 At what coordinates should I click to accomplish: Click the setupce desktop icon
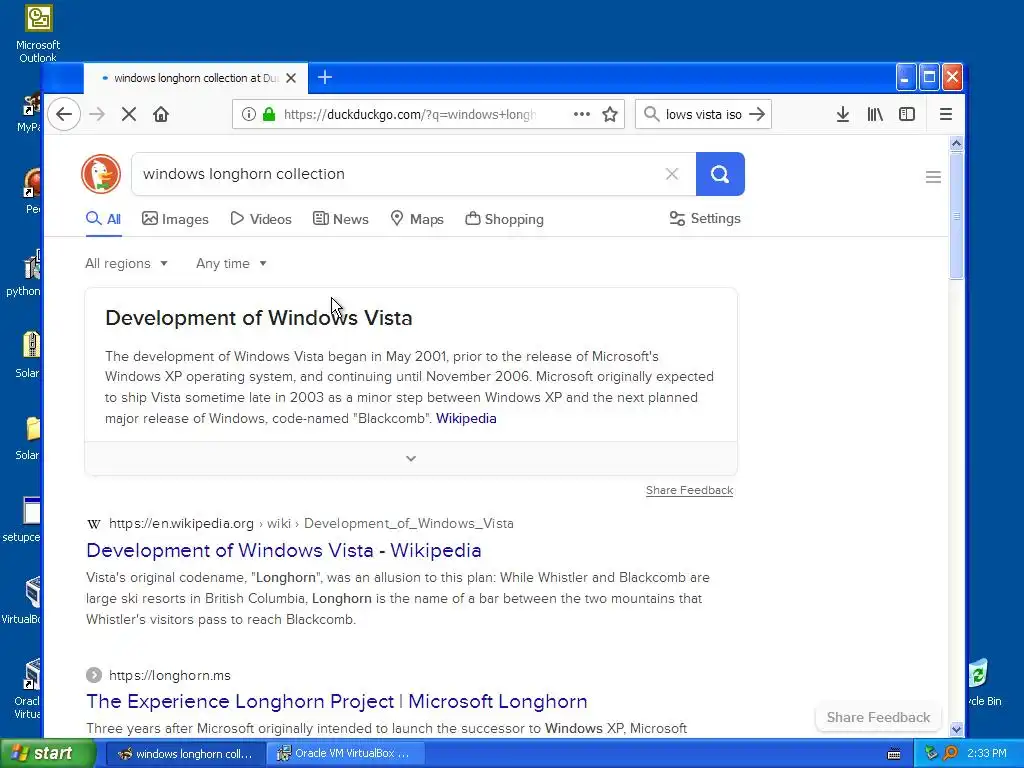point(24,520)
